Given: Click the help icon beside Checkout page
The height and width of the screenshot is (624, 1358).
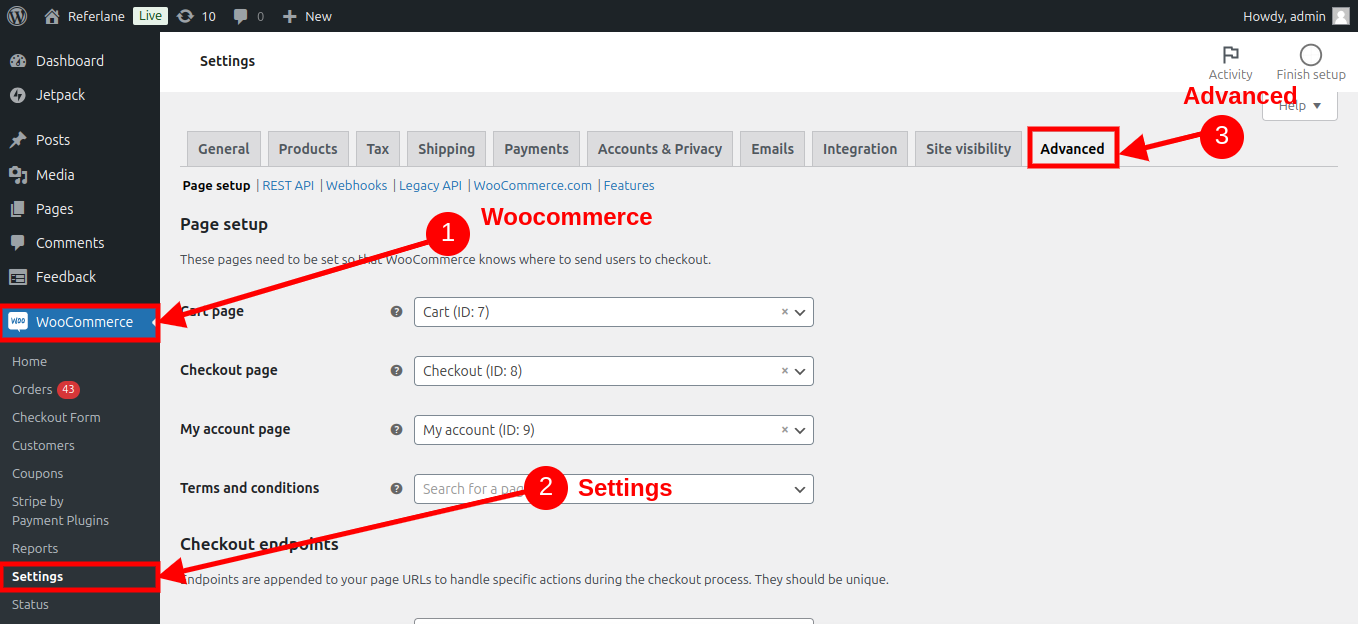Looking at the screenshot, I should point(396,370).
